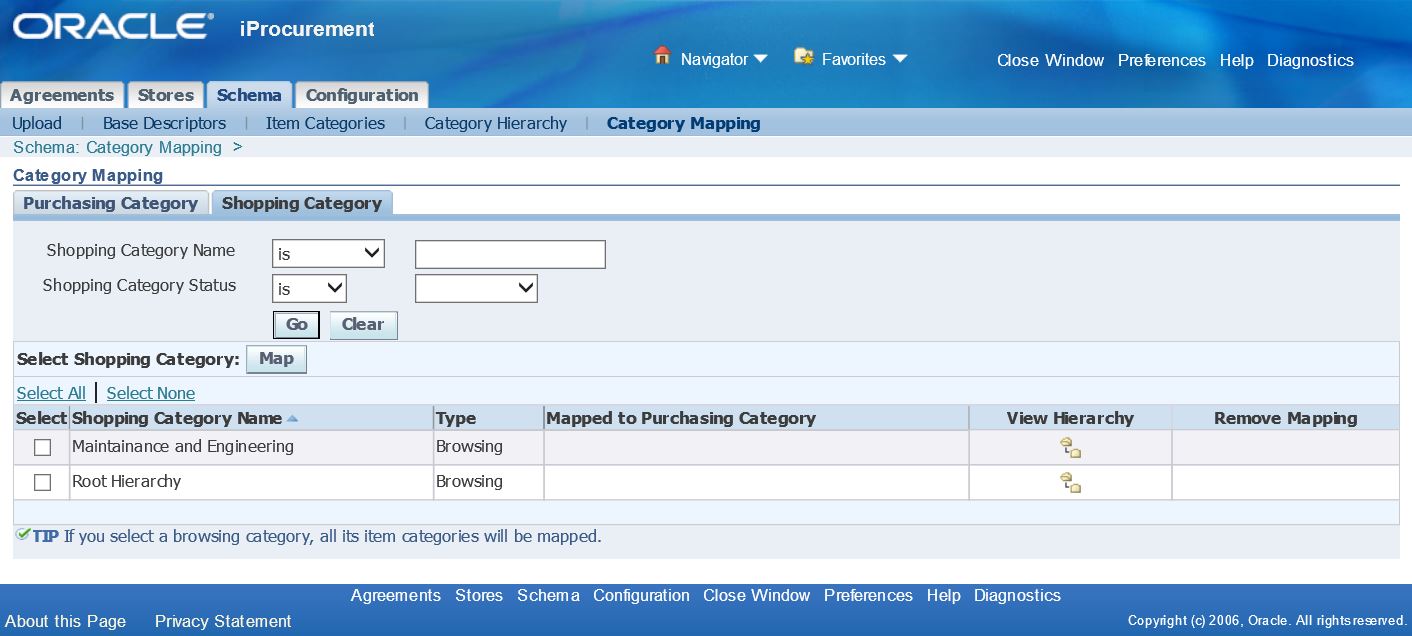
Task: Click footer Help link
Action: pos(943,595)
